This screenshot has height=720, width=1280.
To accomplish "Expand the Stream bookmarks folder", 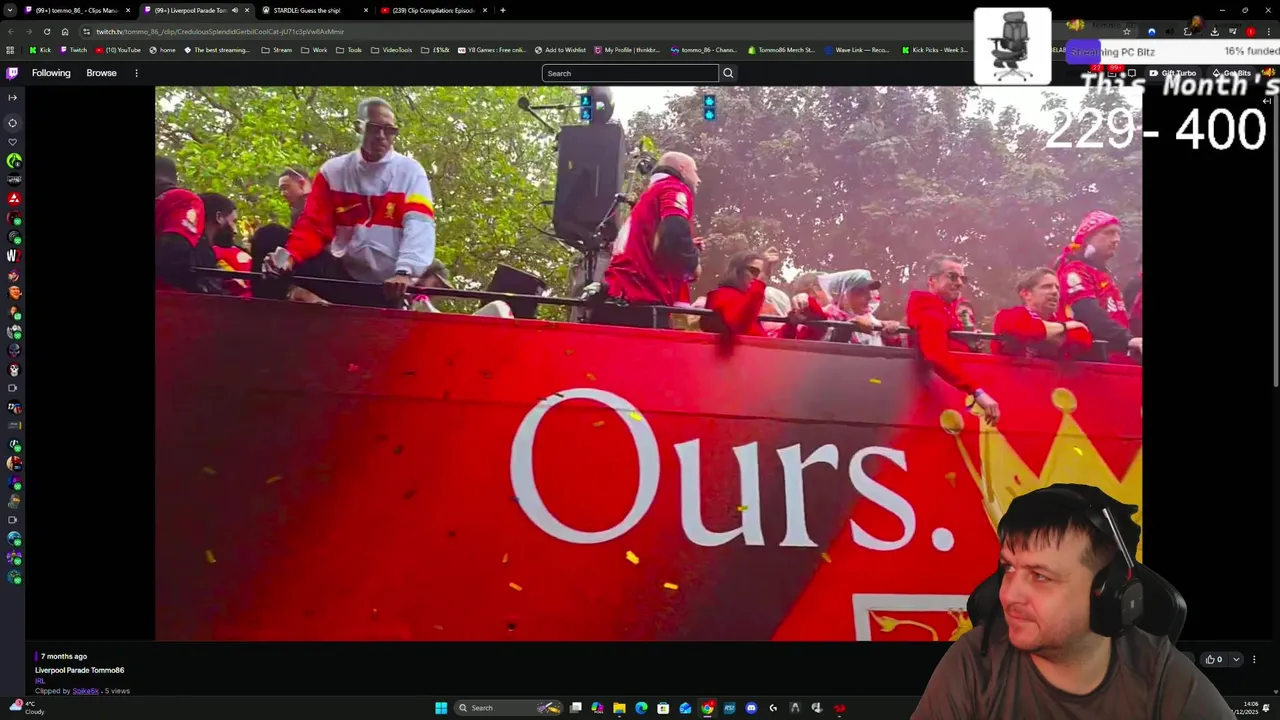I will [277, 50].
